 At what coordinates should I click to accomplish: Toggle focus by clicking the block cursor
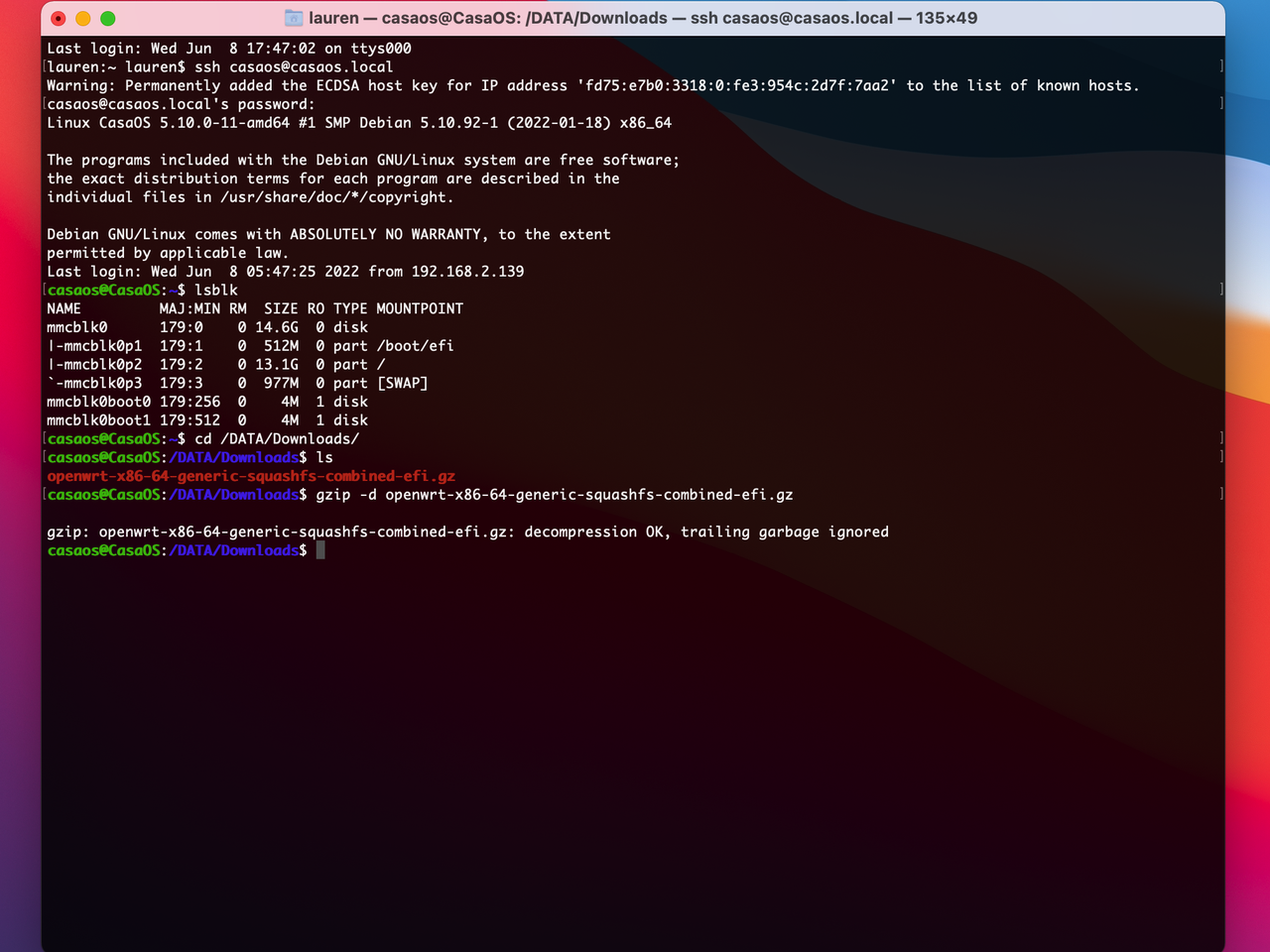(x=319, y=550)
